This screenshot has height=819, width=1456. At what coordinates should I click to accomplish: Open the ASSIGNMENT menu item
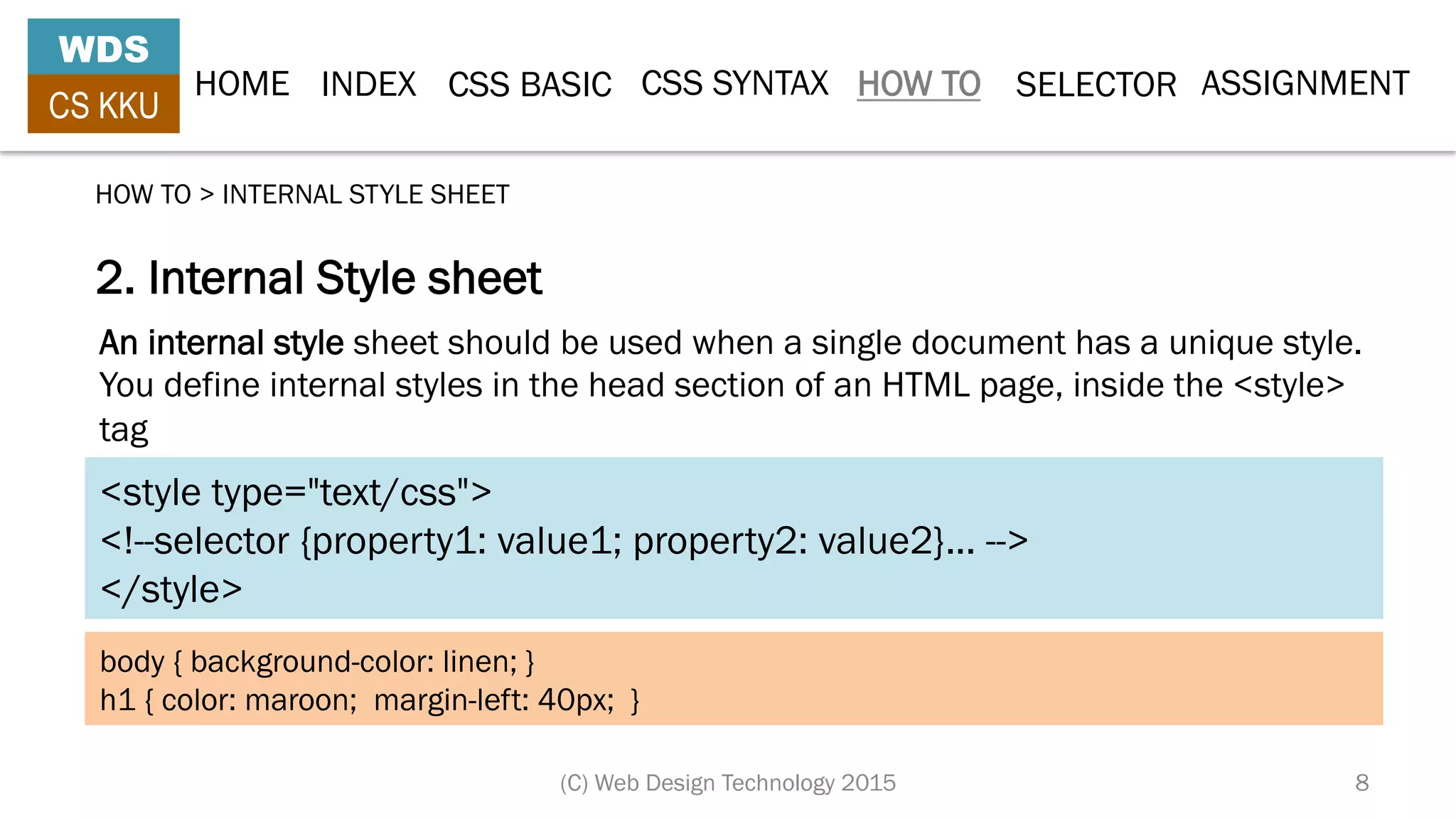pyautogui.click(x=1305, y=83)
